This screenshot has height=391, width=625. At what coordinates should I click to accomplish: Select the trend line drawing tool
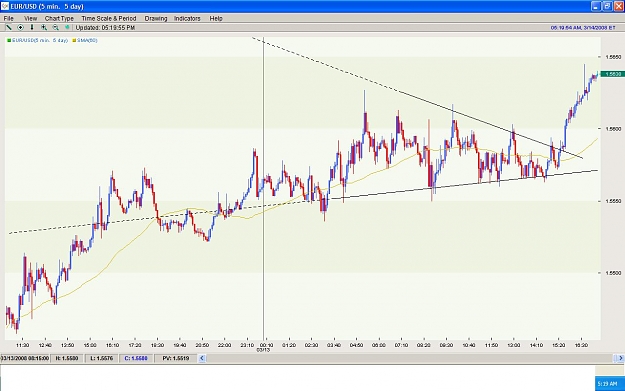coord(8,28)
